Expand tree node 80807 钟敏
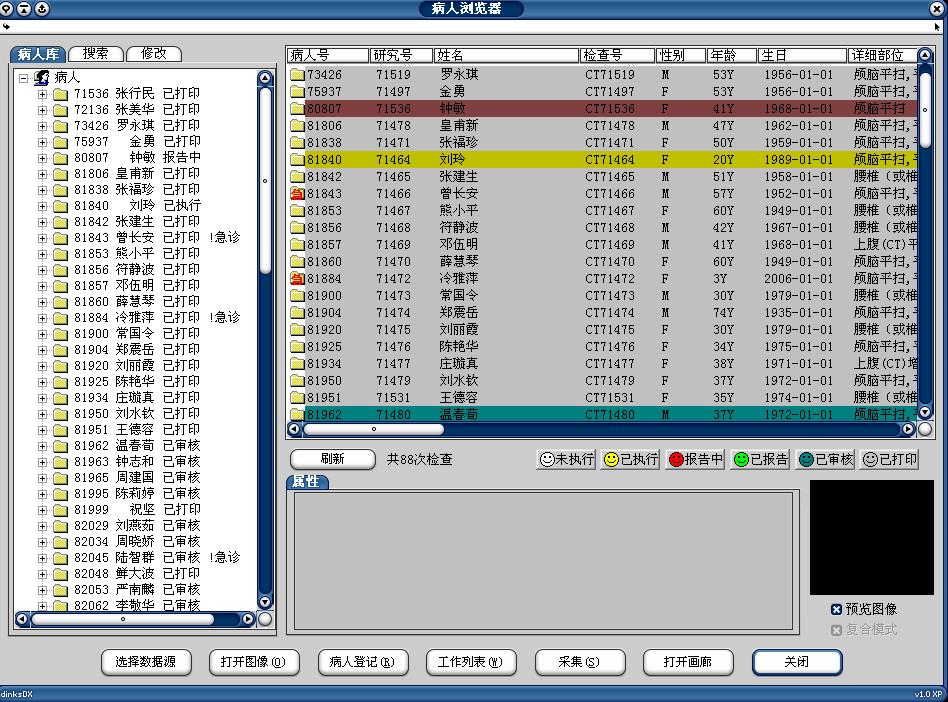Viewport: 948px width, 702px height. pyautogui.click(x=42, y=158)
